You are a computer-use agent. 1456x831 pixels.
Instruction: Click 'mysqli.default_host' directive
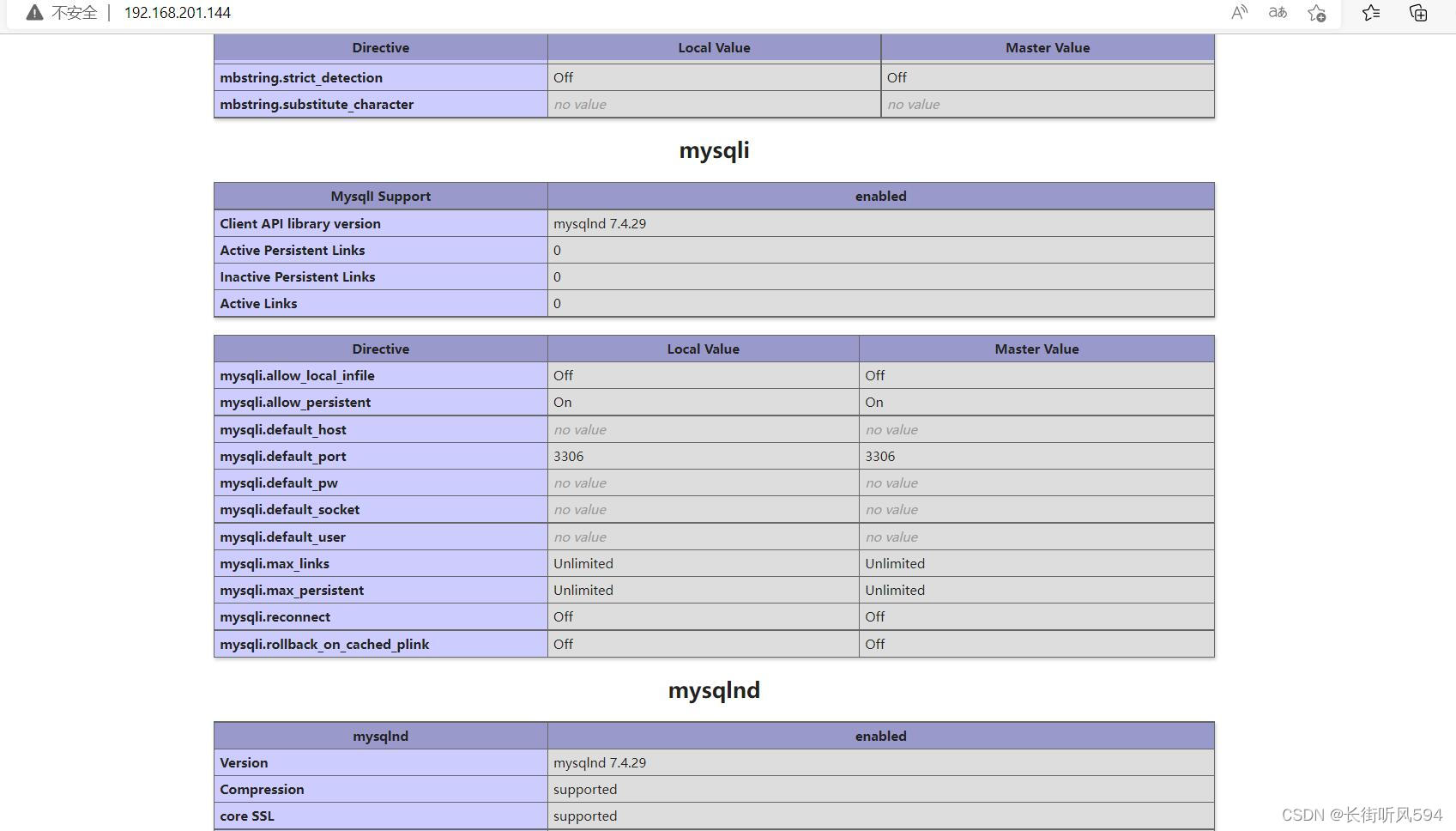283,429
